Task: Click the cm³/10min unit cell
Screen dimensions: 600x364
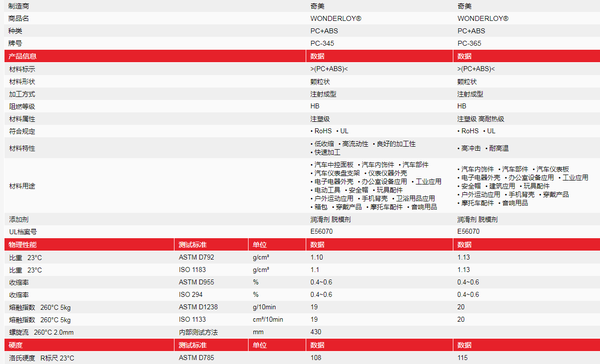Action: 267,319
